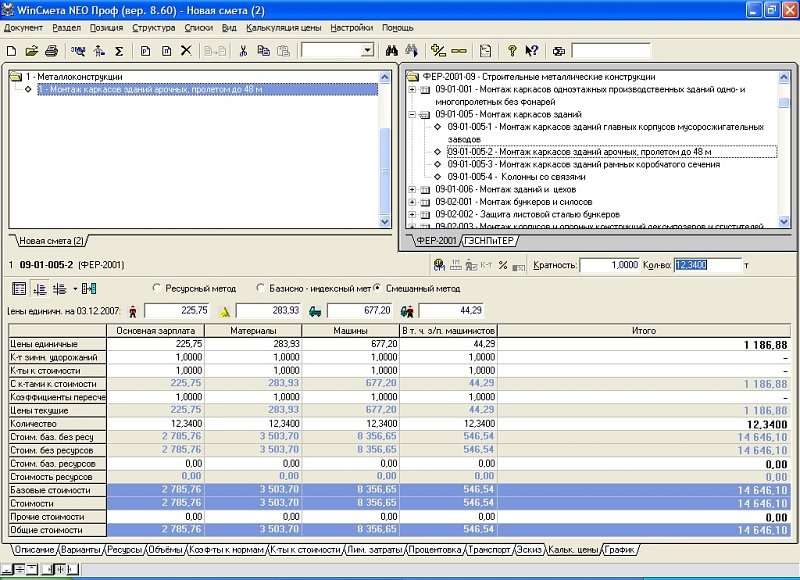Click the Кратность input field
The width and height of the screenshot is (800, 580).
click(x=610, y=265)
